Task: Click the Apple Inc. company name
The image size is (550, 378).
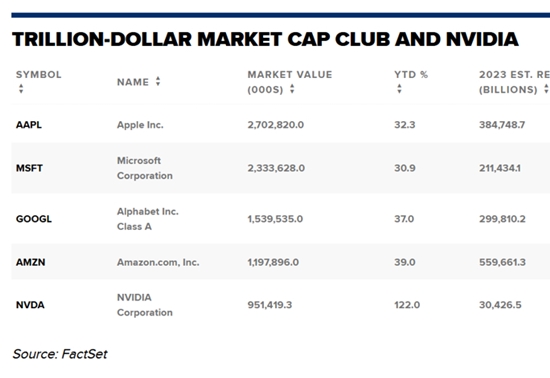Action: coord(140,125)
